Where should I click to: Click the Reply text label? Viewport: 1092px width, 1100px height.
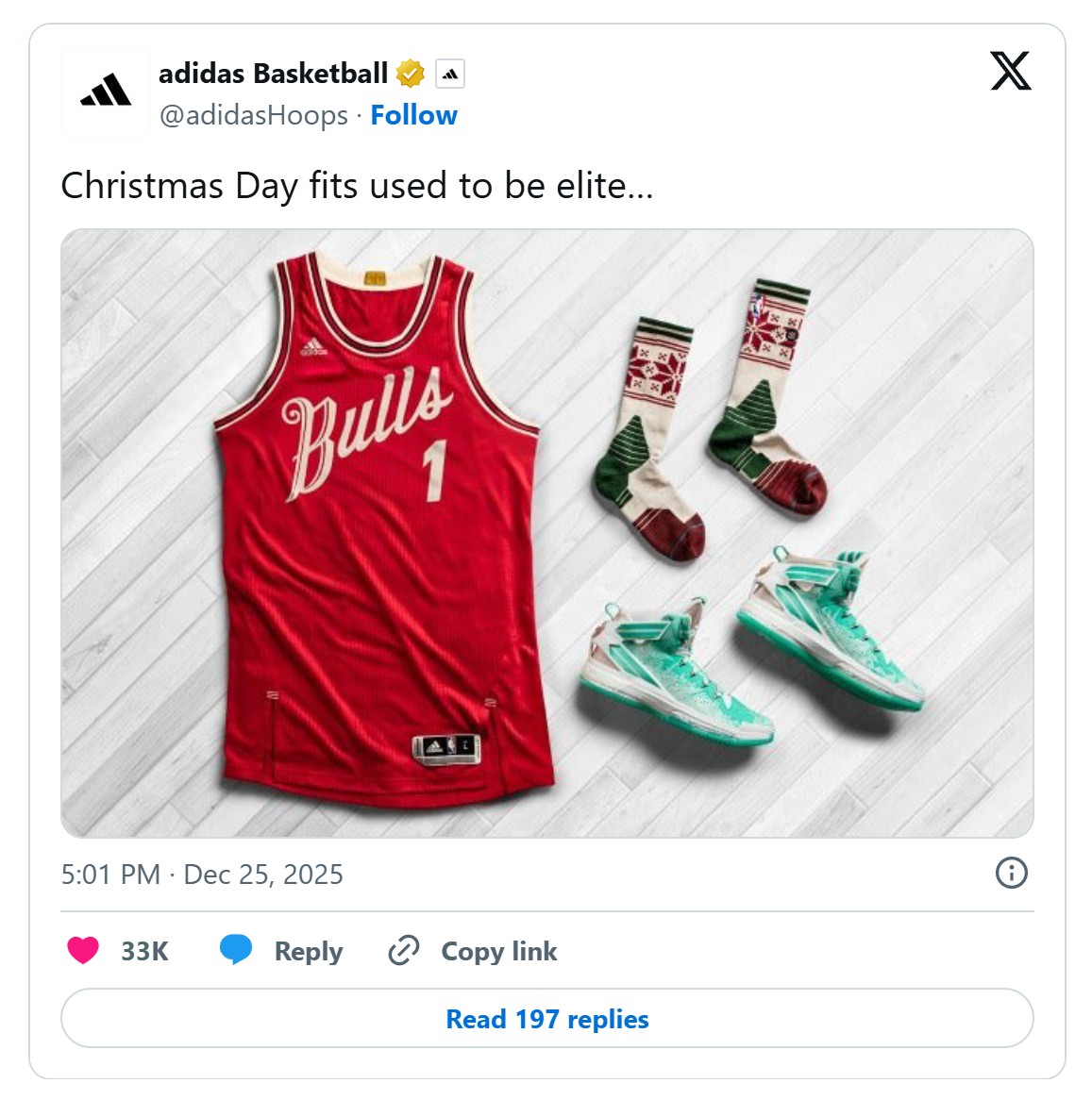(309, 951)
